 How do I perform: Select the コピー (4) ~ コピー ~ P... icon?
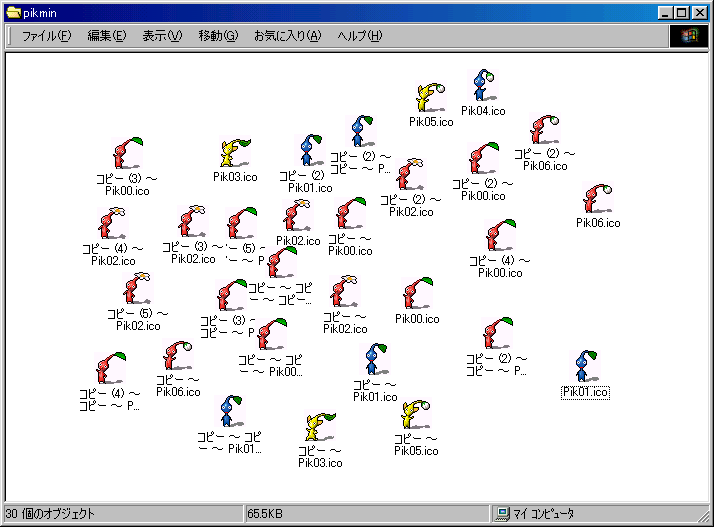click(x=111, y=368)
